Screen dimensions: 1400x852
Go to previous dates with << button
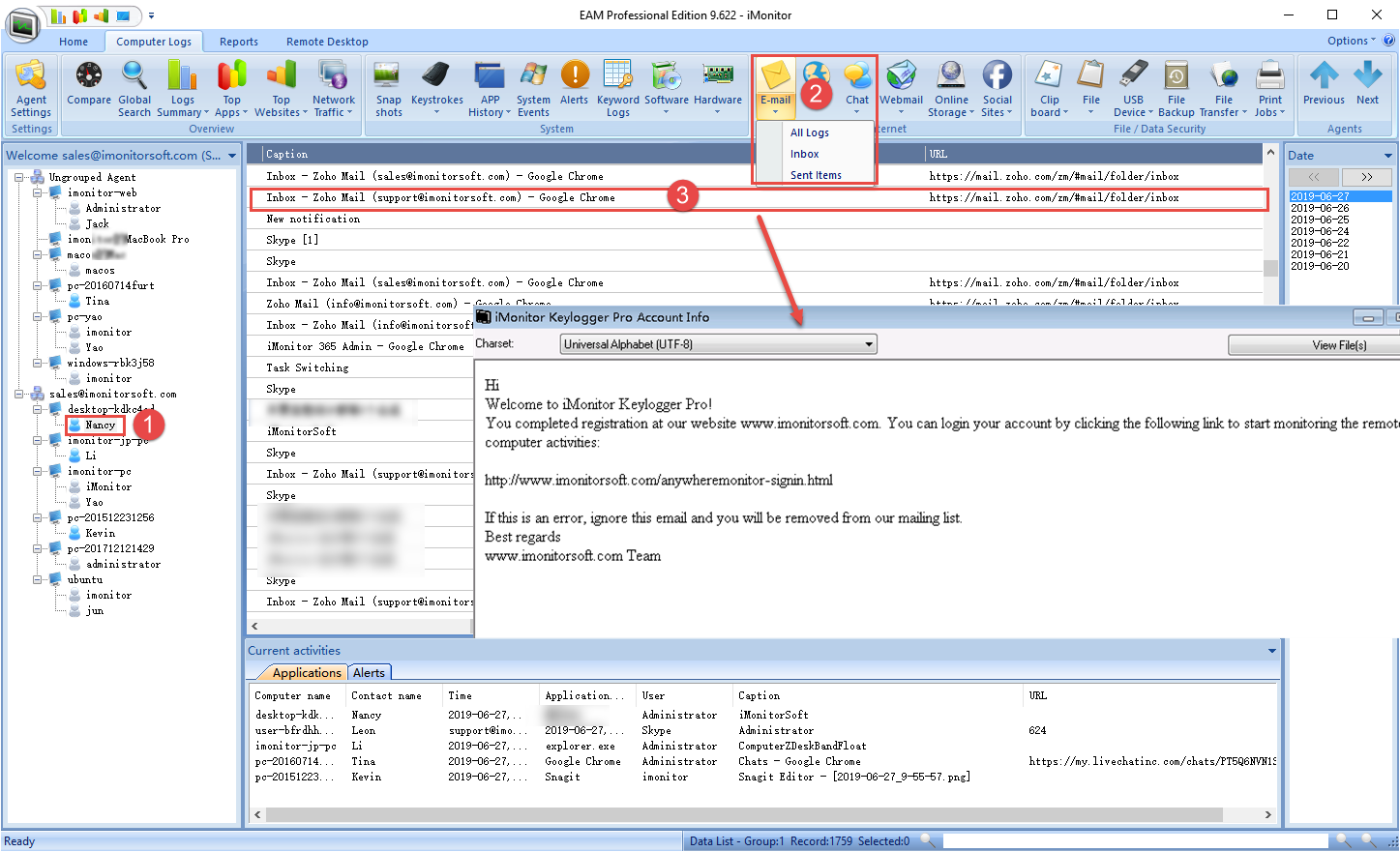(x=1313, y=177)
